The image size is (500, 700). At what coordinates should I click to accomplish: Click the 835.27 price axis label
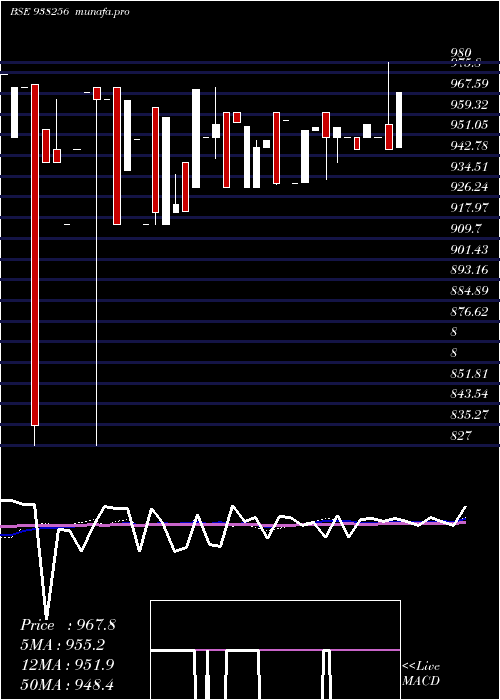(469, 415)
